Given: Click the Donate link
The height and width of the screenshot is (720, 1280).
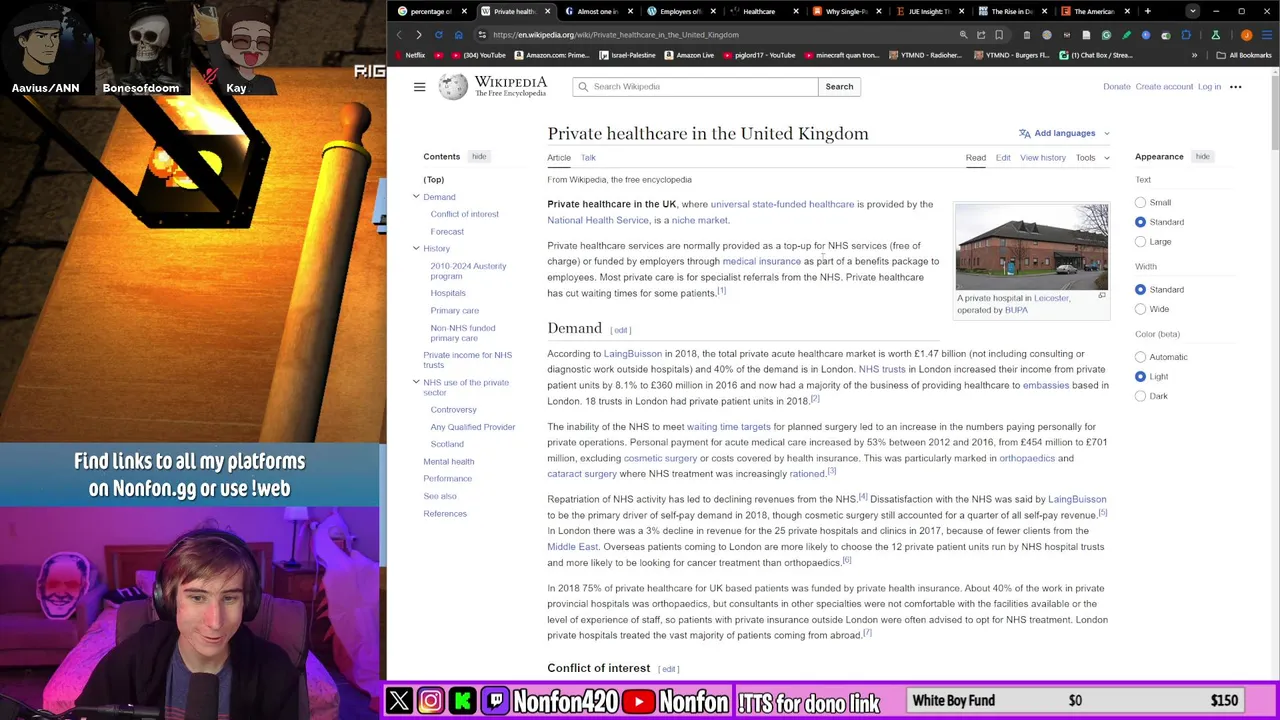Looking at the screenshot, I should 1116,87.
